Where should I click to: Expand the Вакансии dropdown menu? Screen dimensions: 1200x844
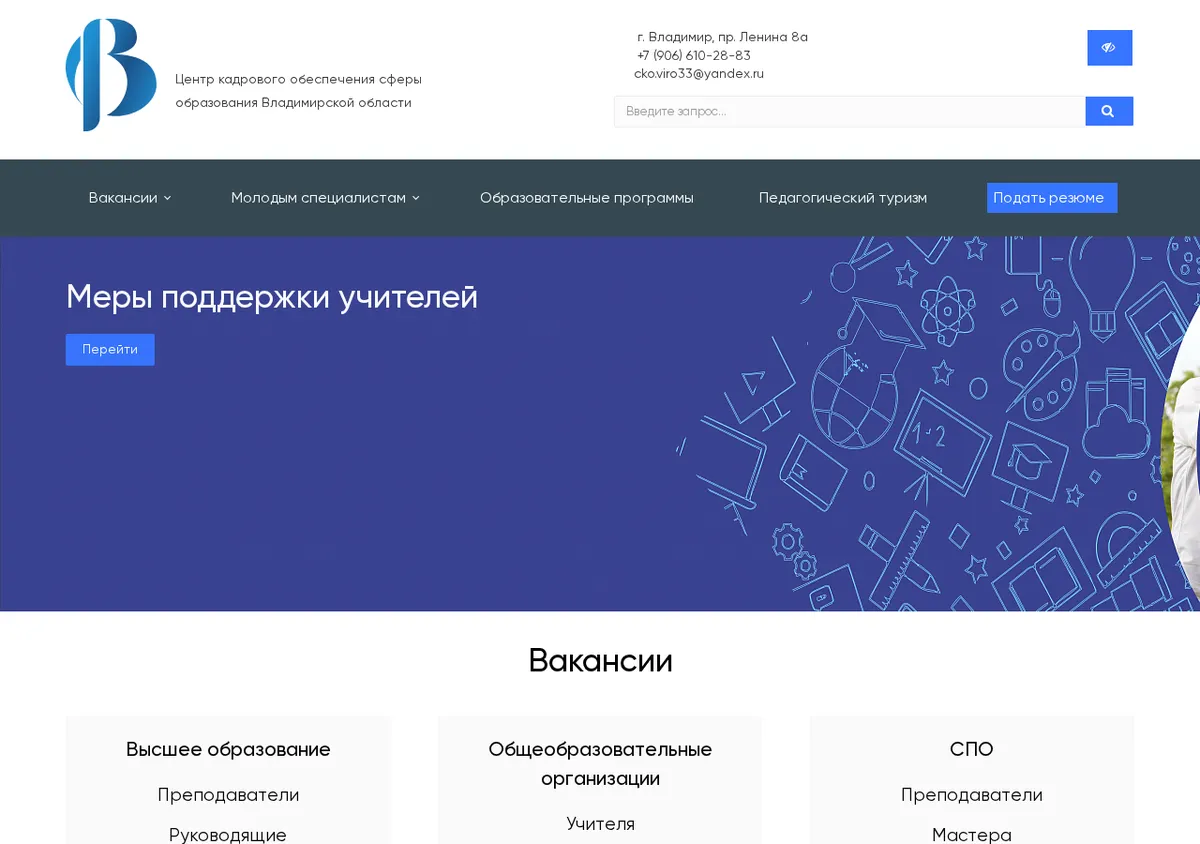[x=130, y=198]
